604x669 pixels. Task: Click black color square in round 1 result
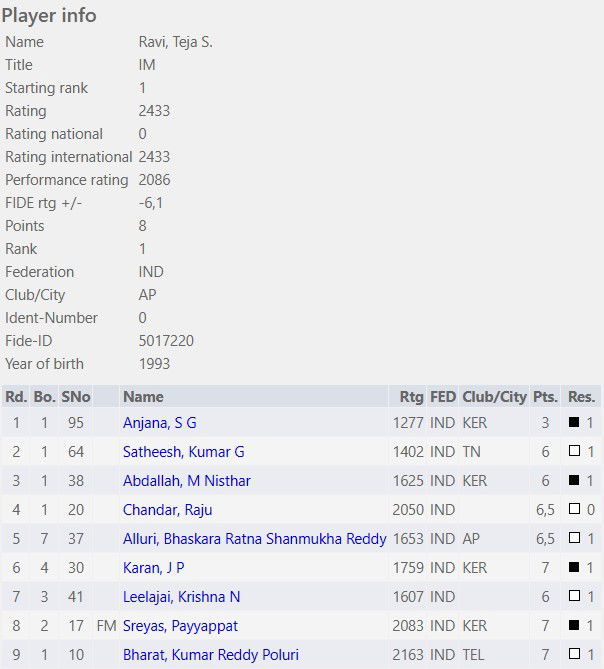(574, 423)
